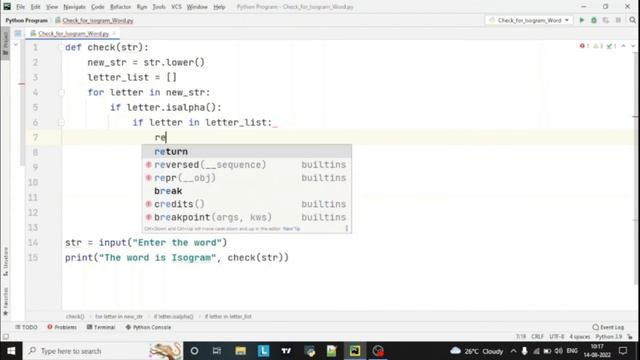Open the Navigate menu

coord(74,7)
